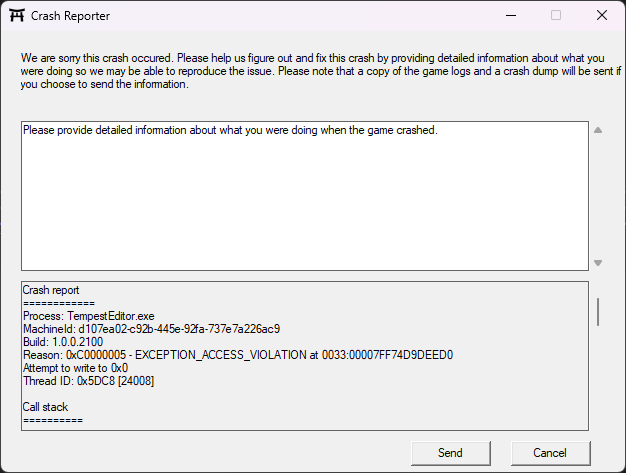This screenshot has width=626, height=473.
Task: Click the Process: TempestEditor.exe line
Action: [88, 315]
